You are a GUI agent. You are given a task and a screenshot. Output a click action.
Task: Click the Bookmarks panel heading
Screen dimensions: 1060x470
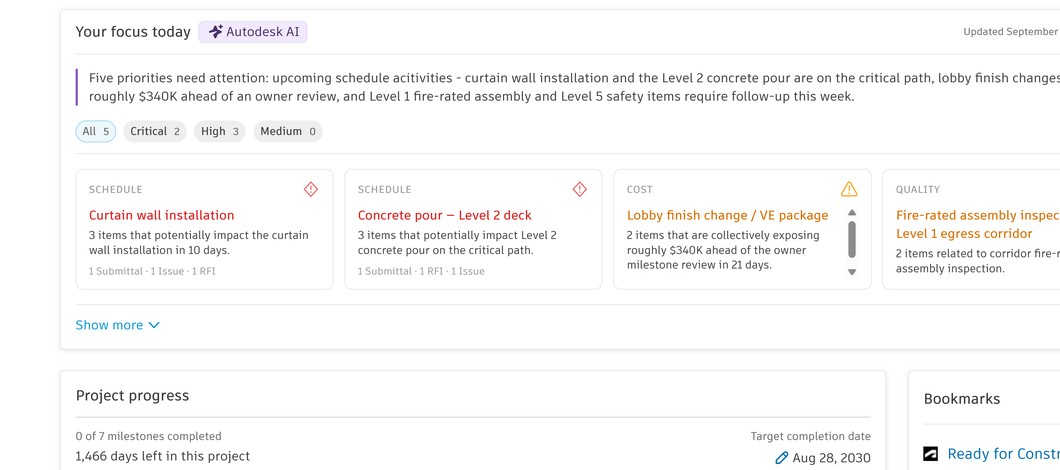(x=961, y=399)
